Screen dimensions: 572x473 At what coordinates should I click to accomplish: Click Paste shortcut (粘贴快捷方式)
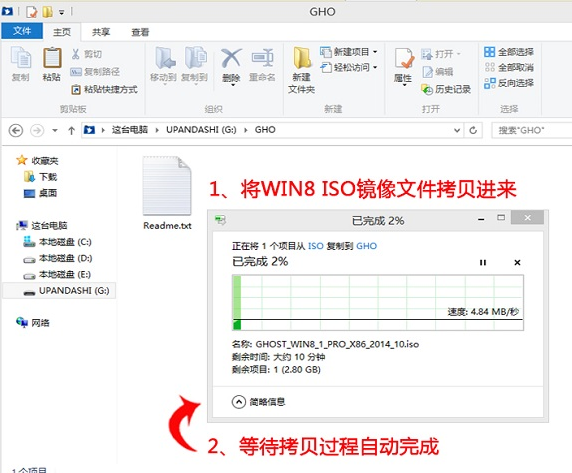104,89
